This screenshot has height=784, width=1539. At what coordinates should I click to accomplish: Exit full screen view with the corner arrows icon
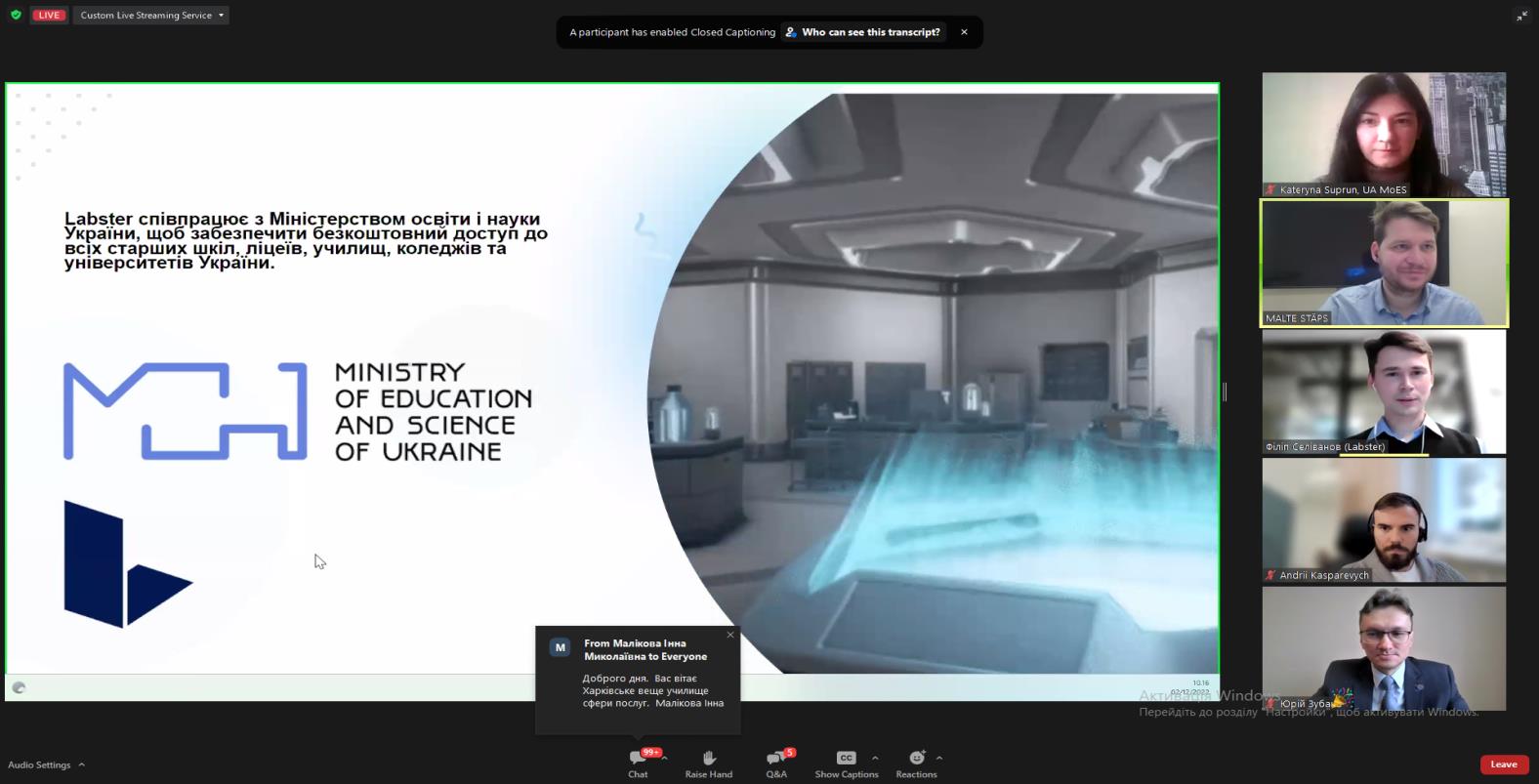pos(1521,16)
